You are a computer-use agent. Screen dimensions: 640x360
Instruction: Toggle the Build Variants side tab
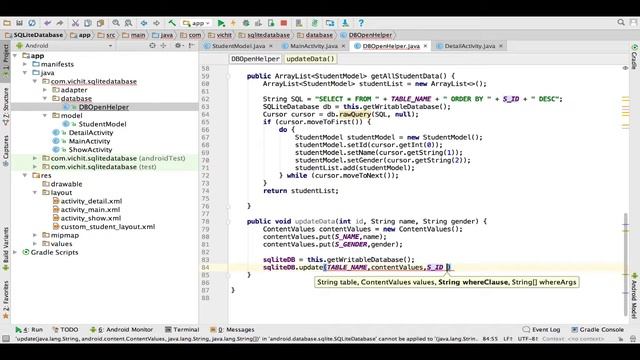pos(6,249)
